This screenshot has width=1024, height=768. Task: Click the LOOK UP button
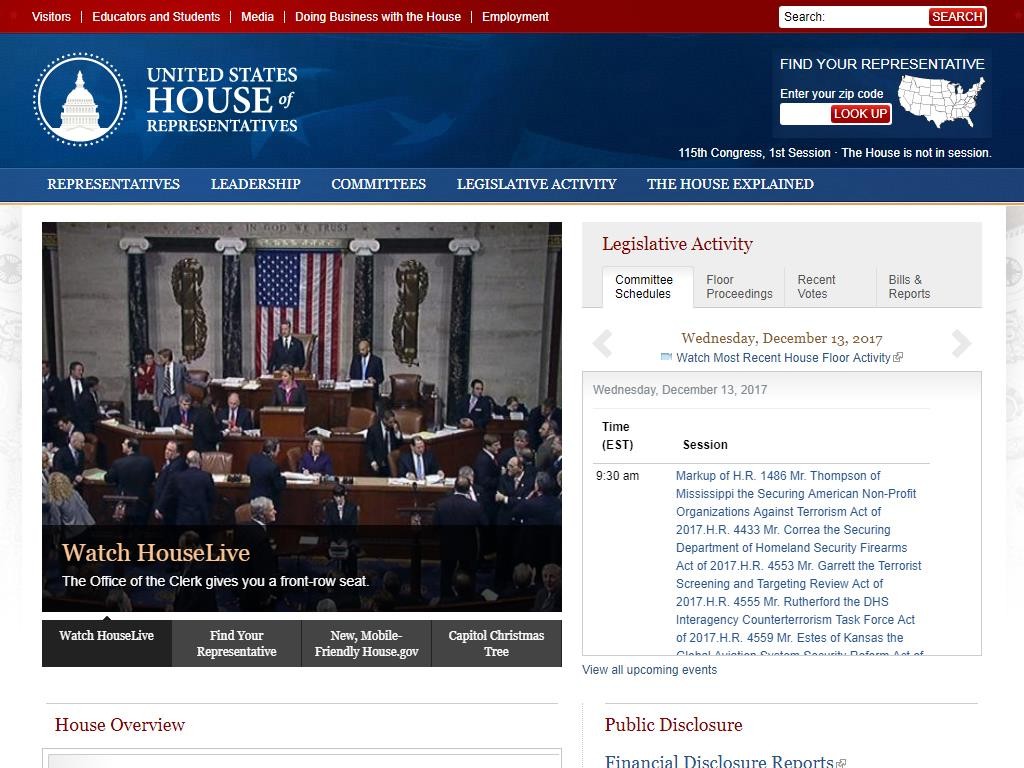point(860,114)
